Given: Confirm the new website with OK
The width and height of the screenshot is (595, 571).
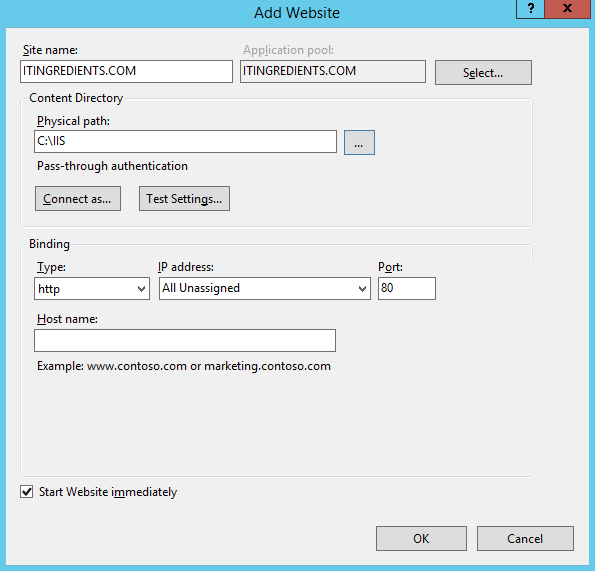Looking at the screenshot, I should (x=421, y=538).
